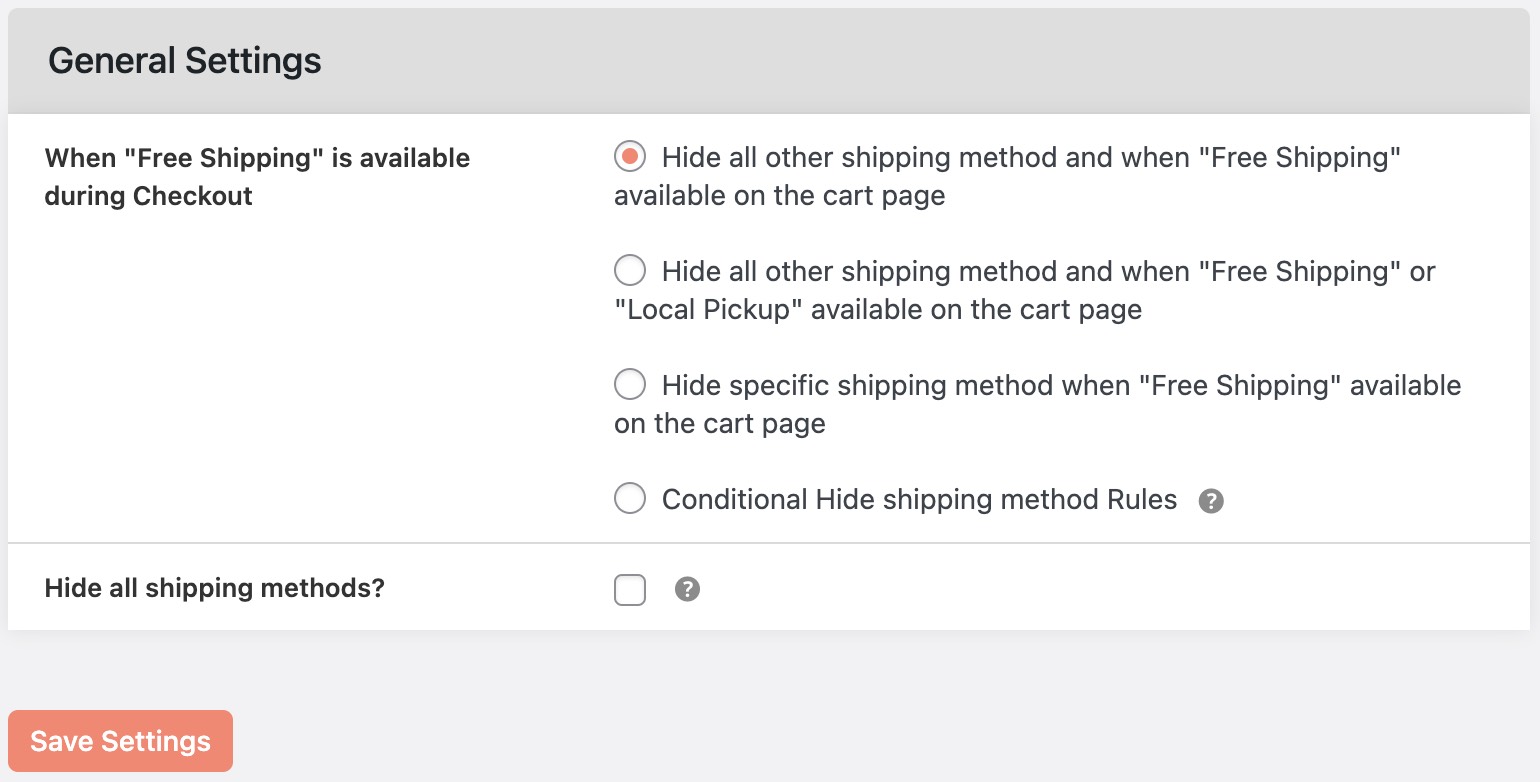Select 'Hide specific shipping method' radio button

coord(630,385)
